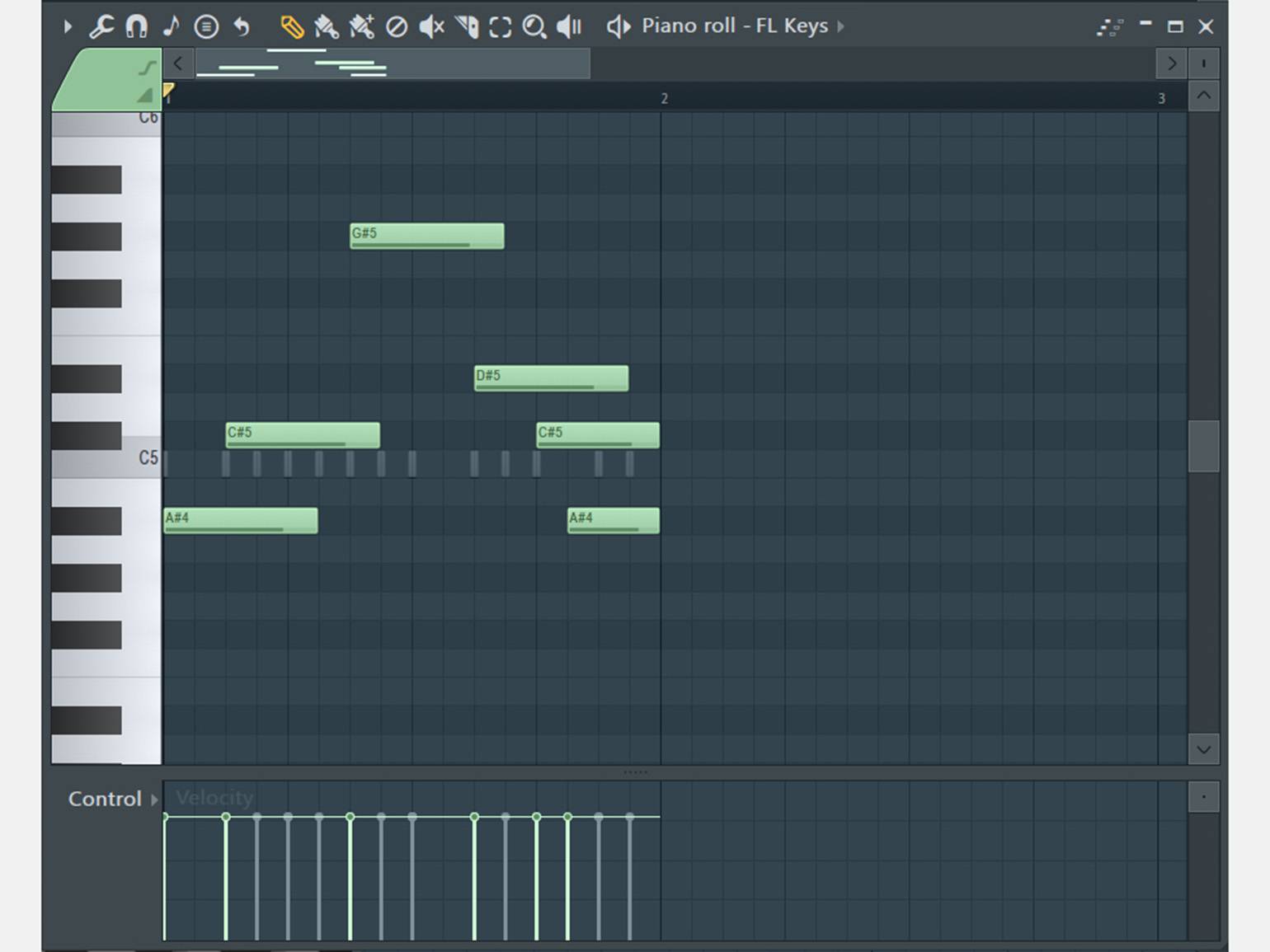Click the vertical scrollbar handle
Screen dimensions: 1270x952
pos(1204,446)
